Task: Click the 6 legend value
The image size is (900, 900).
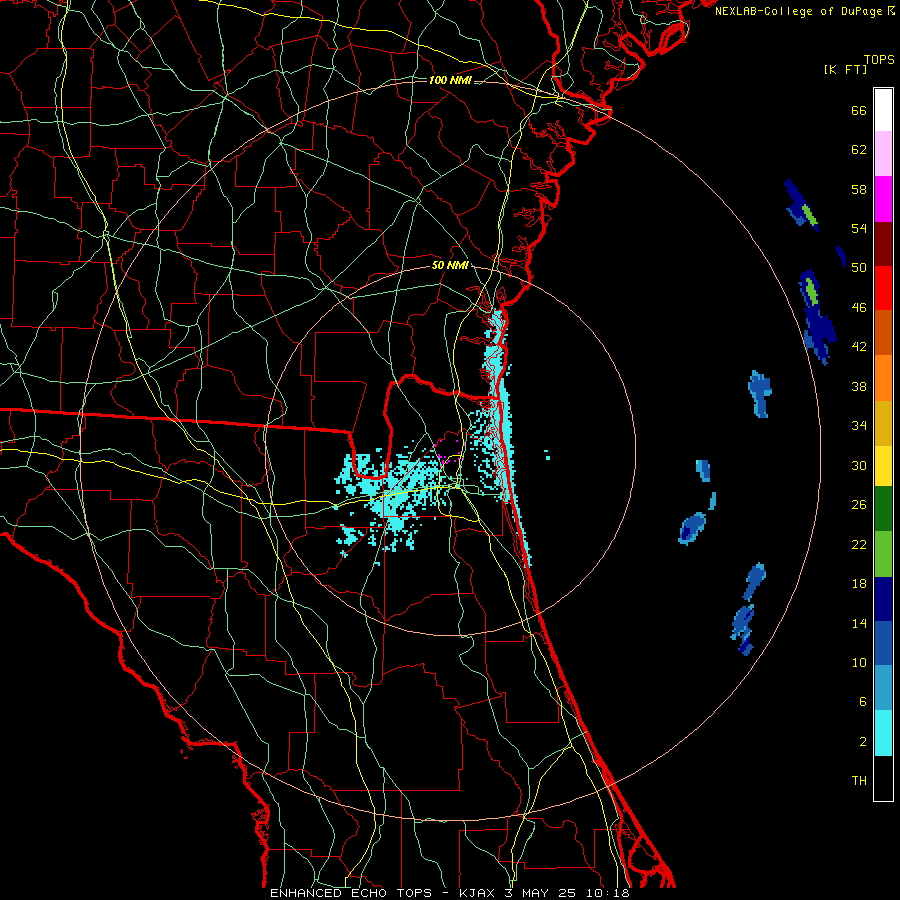Action: (863, 703)
